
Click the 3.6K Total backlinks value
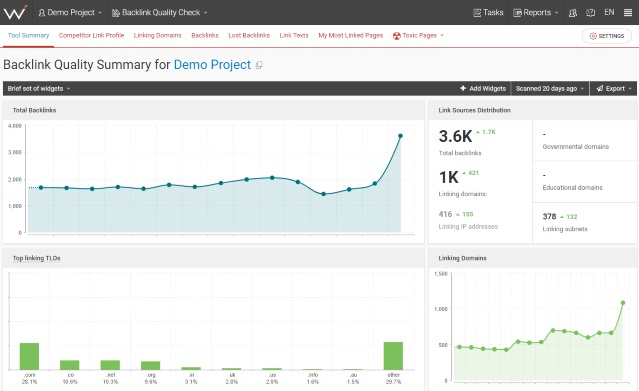[456, 136]
